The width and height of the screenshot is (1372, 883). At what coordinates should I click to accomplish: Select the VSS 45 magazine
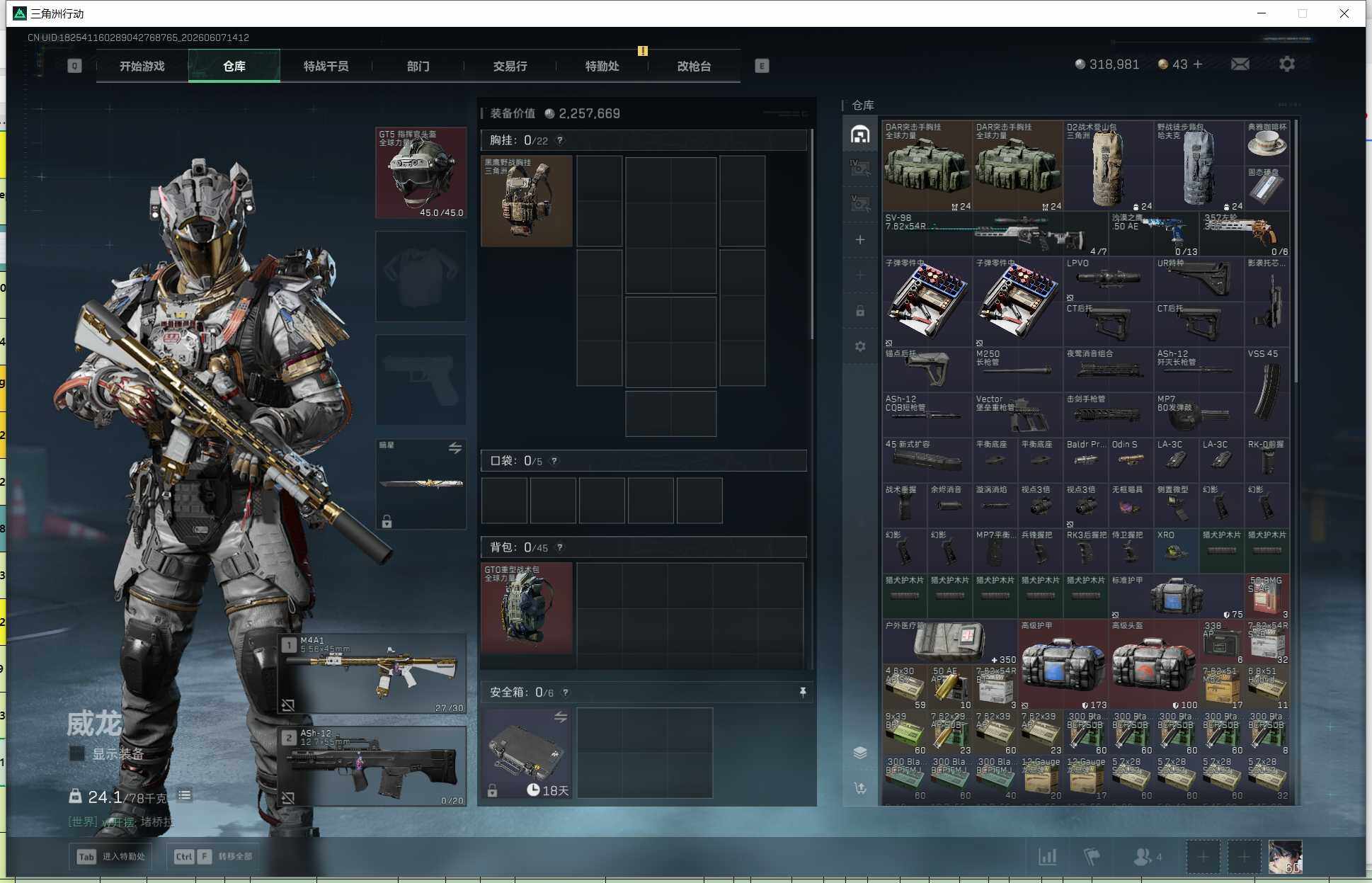pyautogui.click(x=1267, y=392)
